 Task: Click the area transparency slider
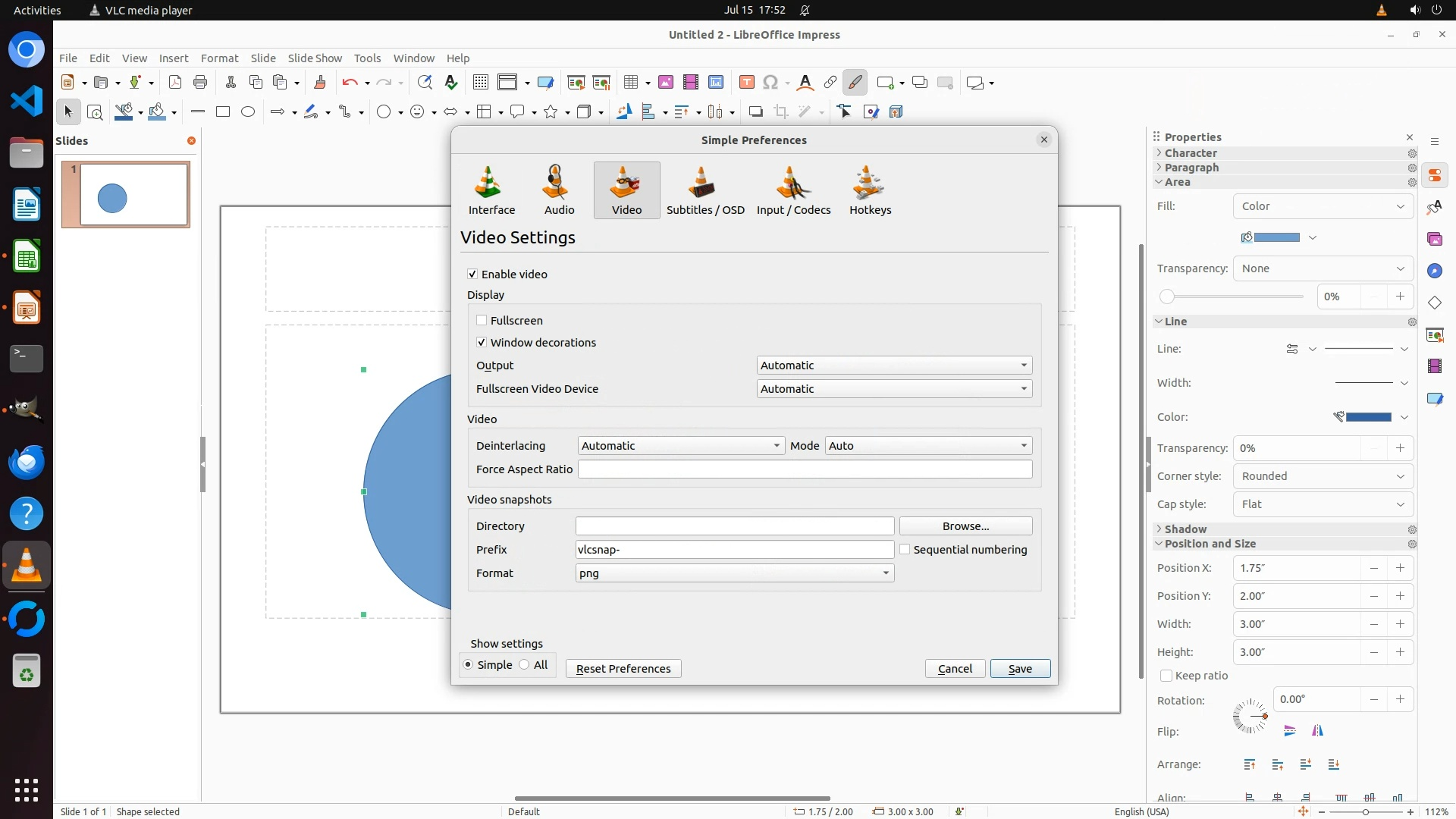click(x=1232, y=297)
